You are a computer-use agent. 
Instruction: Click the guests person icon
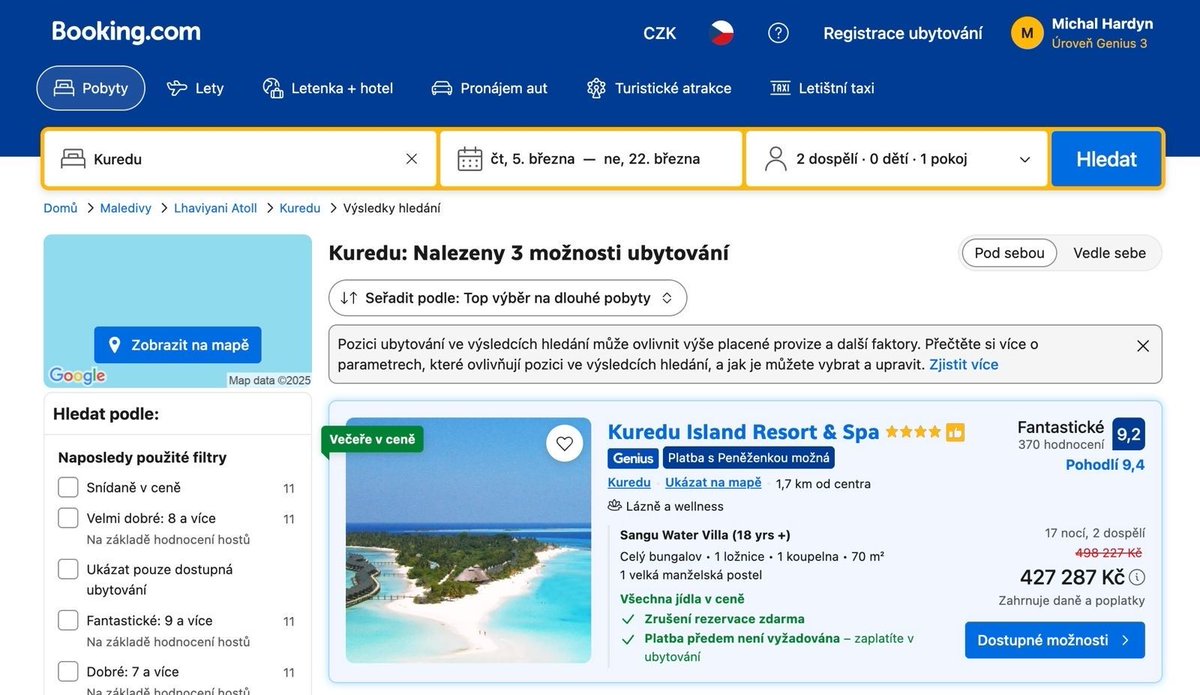click(x=775, y=159)
